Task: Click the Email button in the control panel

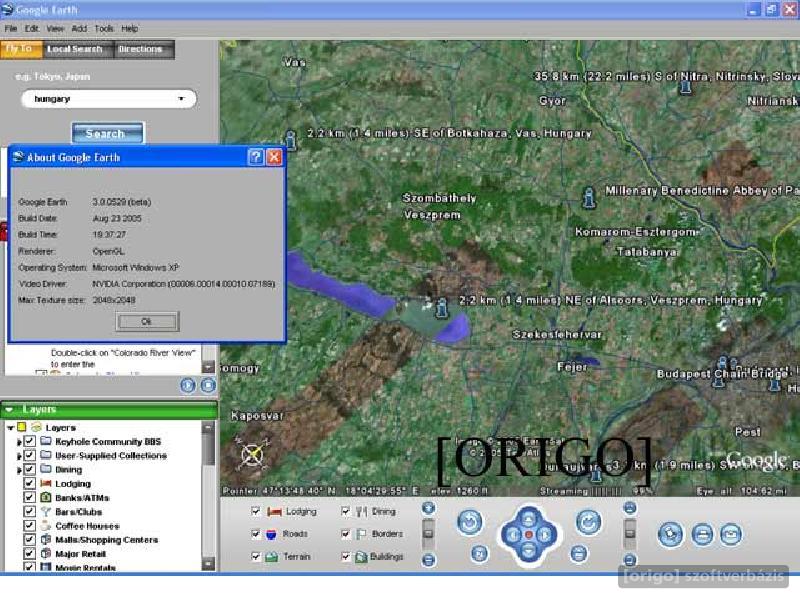Action: pyautogui.click(x=731, y=535)
